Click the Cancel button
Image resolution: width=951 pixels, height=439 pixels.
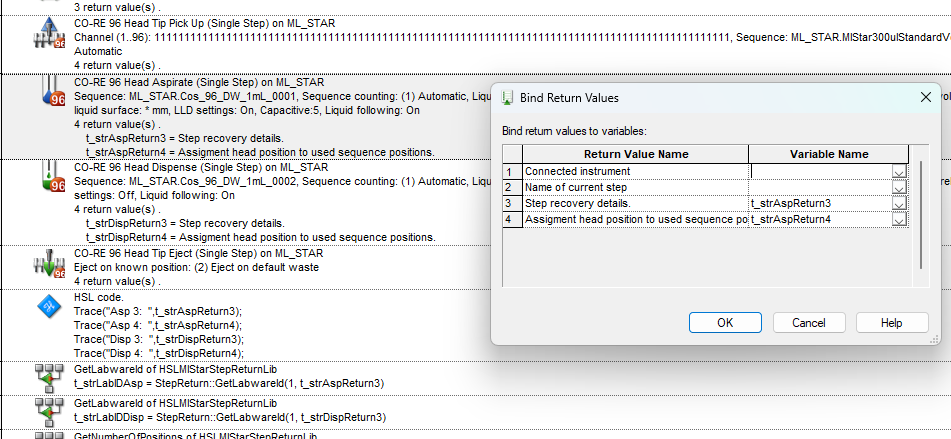(x=808, y=323)
